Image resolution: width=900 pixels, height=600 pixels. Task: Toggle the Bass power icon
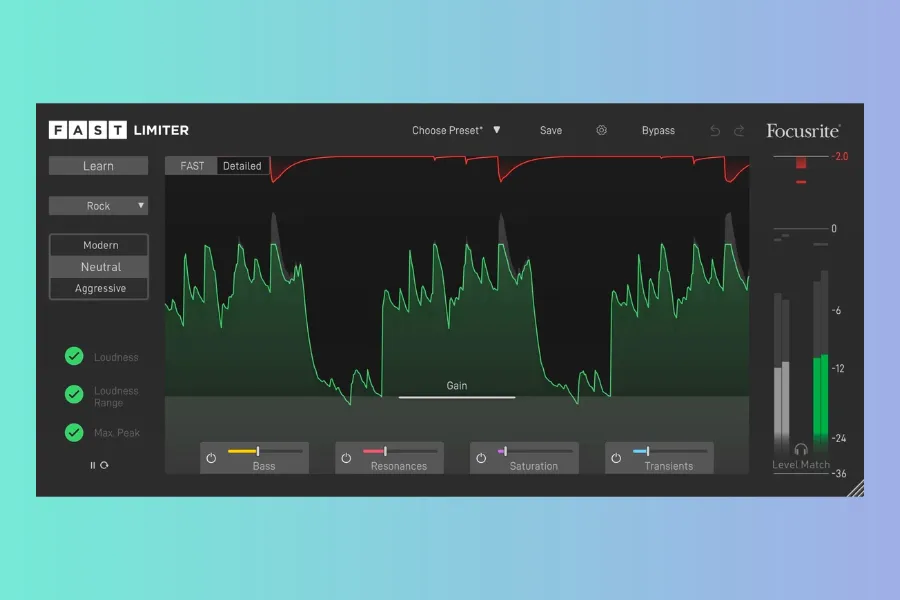coord(211,458)
